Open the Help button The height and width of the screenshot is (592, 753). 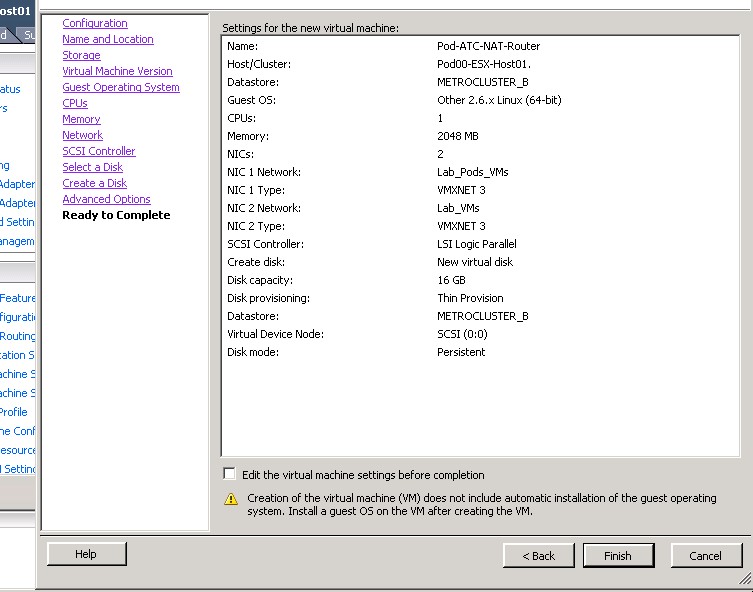click(86, 554)
